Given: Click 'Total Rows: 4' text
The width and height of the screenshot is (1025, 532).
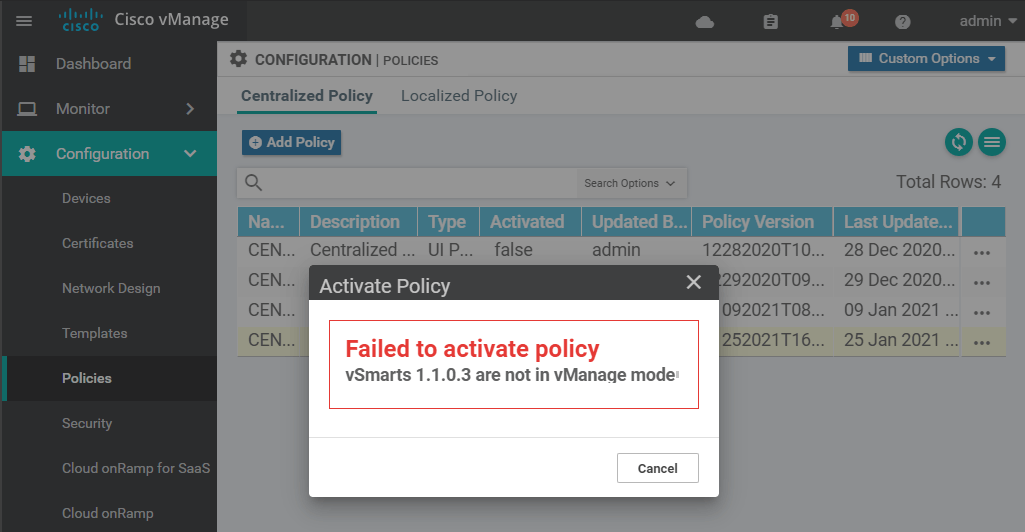Looking at the screenshot, I should click(x=948, y=182).
